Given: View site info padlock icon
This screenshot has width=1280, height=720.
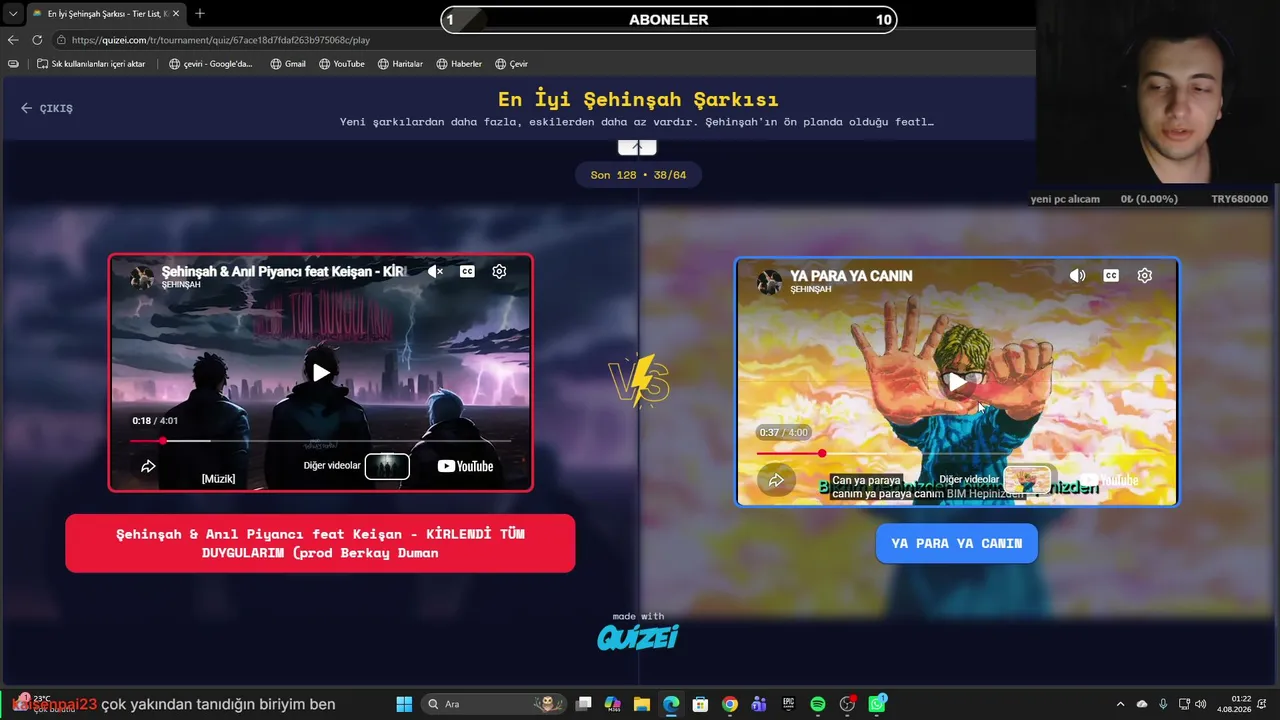Looking at the screenshot, I should [x=62, y=40].
